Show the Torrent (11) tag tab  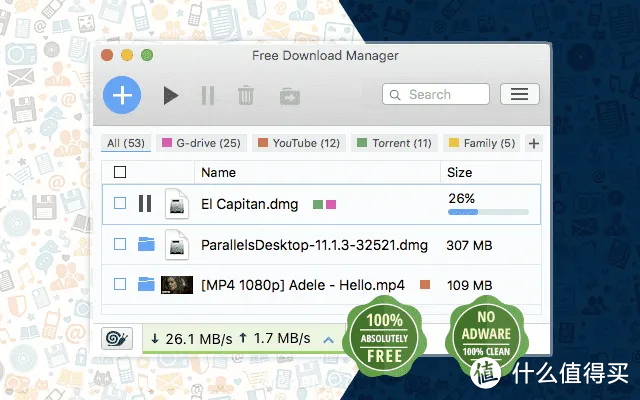[394, 143]
